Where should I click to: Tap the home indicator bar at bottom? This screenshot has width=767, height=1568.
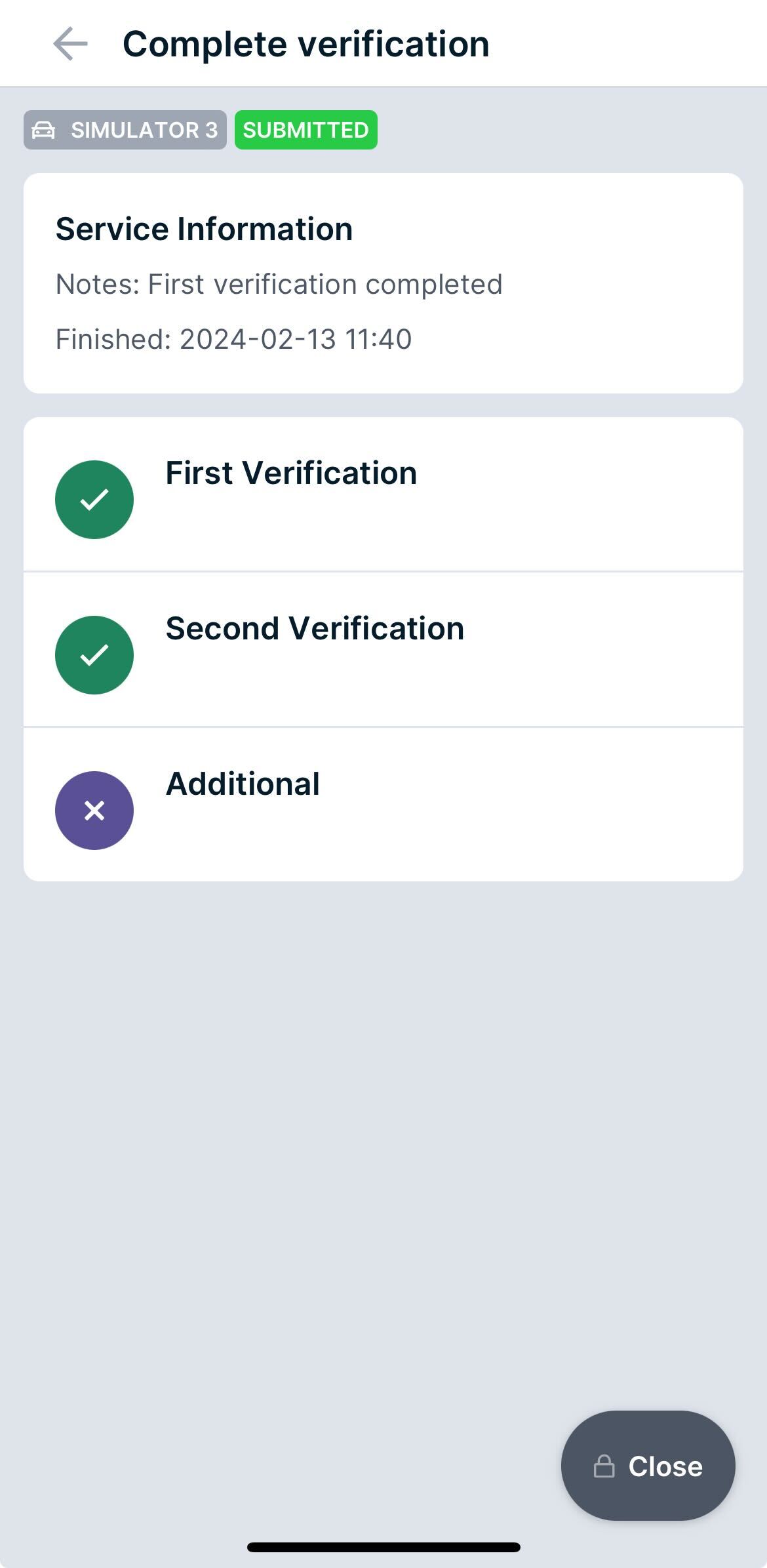383,1546
